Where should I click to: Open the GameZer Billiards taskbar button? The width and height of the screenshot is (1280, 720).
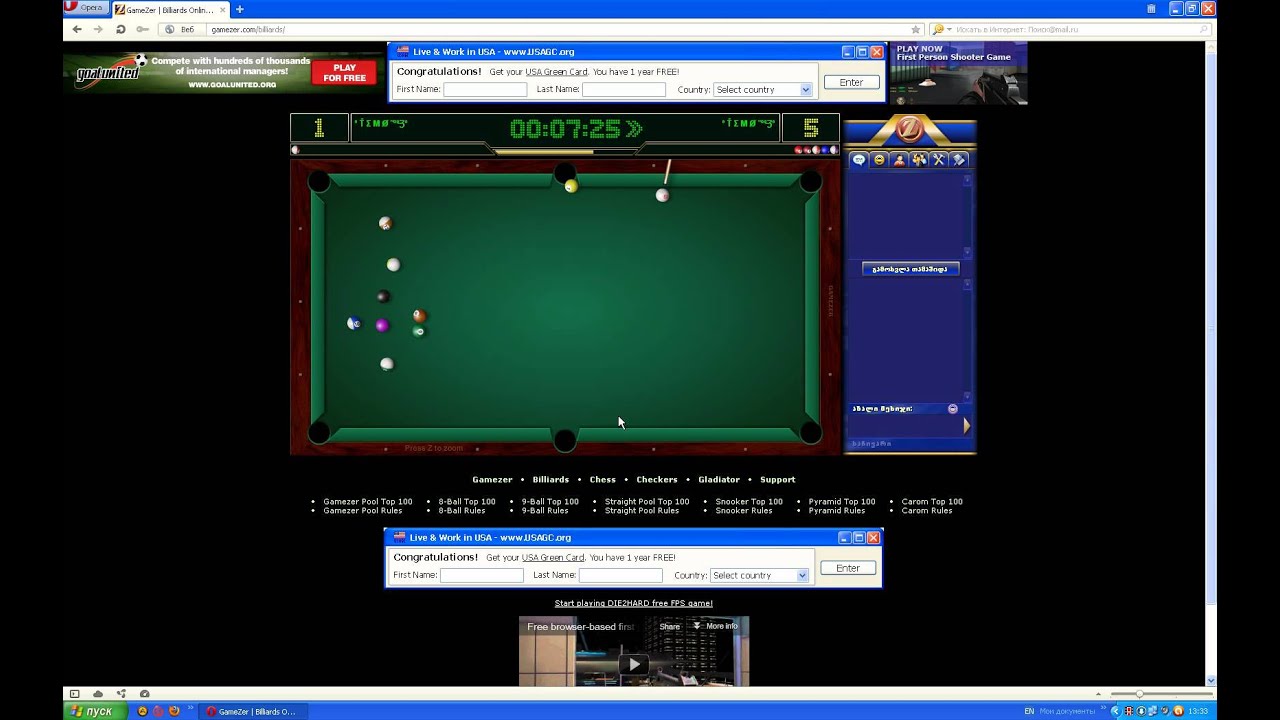tap(250, 711)
